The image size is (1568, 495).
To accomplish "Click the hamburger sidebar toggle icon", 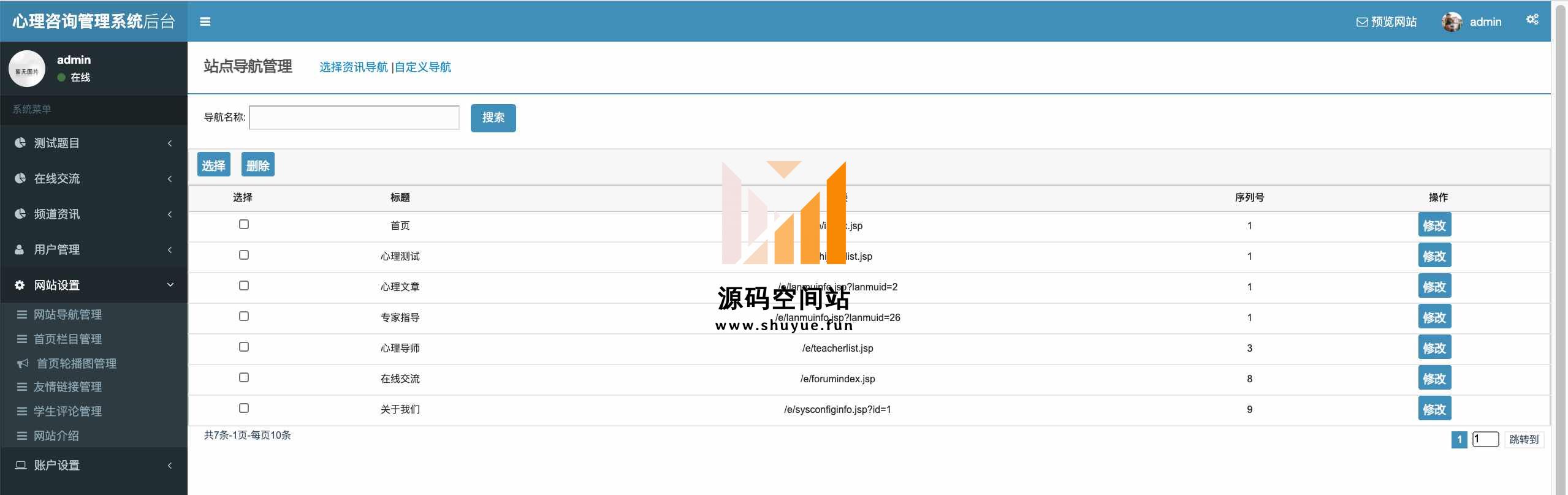I will coord(205,21).
